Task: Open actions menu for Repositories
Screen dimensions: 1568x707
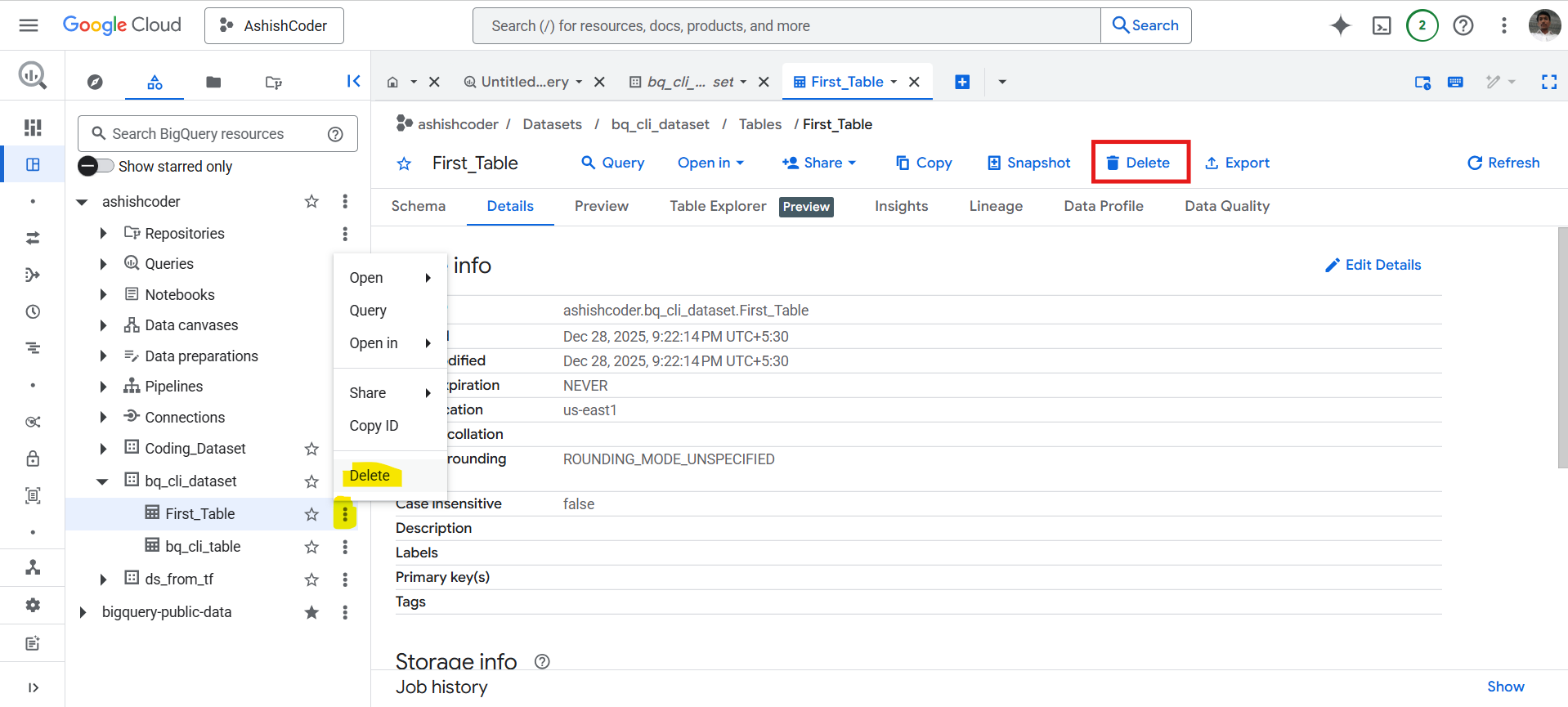Action: point(345,234)
